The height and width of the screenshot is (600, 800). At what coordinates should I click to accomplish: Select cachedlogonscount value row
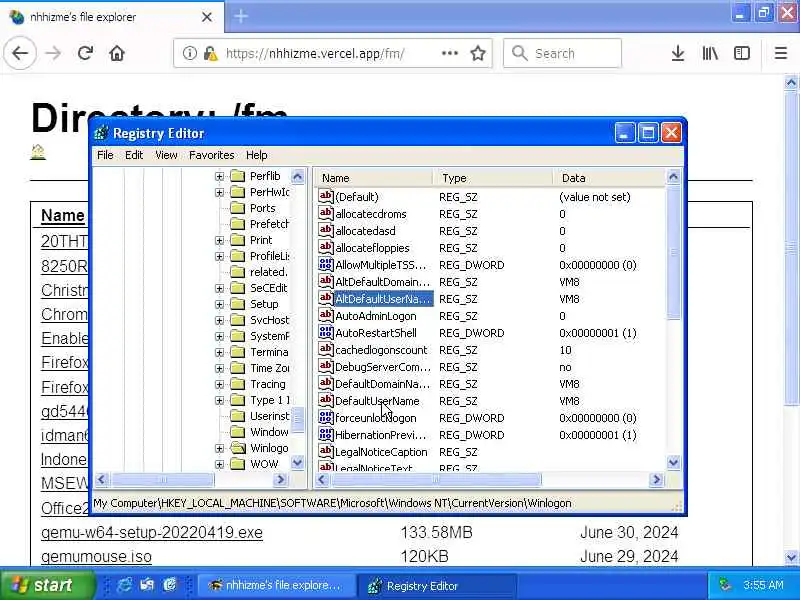[x=381, y=350]
